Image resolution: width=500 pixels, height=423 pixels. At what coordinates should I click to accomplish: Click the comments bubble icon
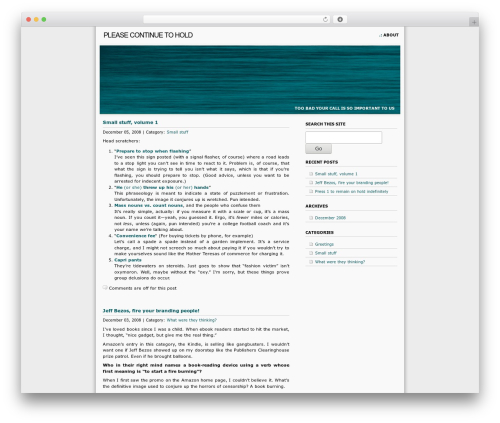pos(105,287)
